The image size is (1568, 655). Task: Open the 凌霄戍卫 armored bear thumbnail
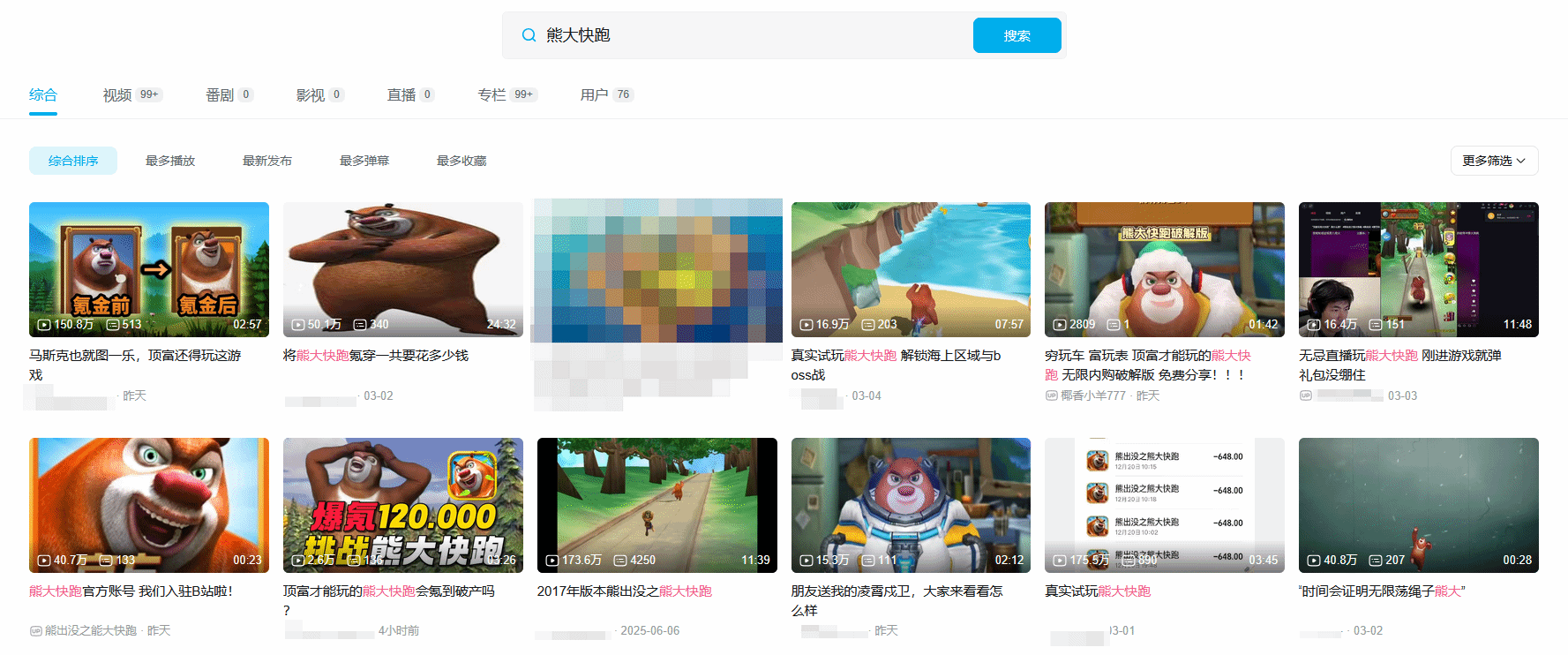pos(911,505)
